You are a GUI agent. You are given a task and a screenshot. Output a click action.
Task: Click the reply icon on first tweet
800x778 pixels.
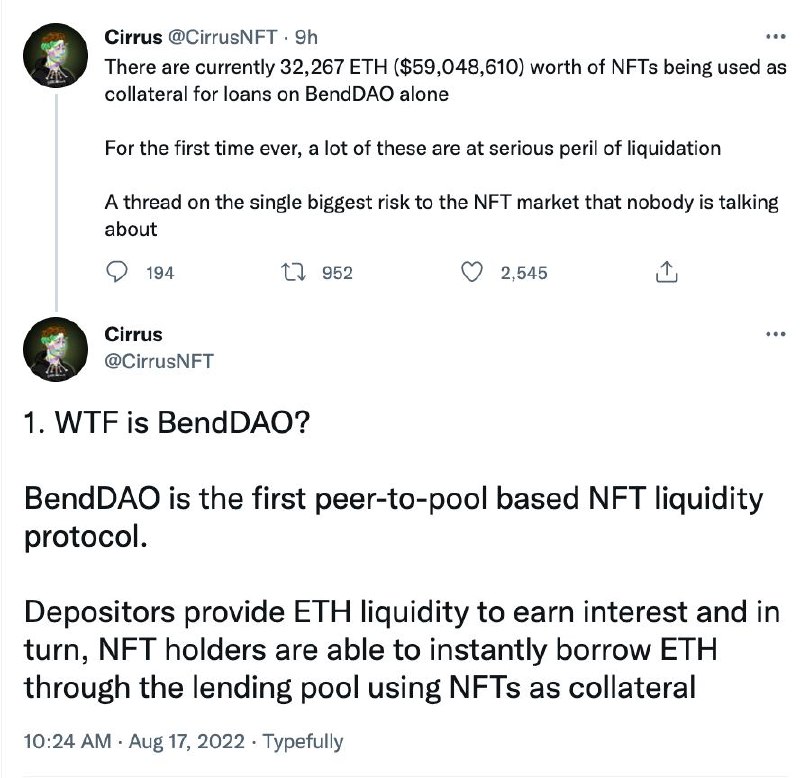(x=116, y=272)
